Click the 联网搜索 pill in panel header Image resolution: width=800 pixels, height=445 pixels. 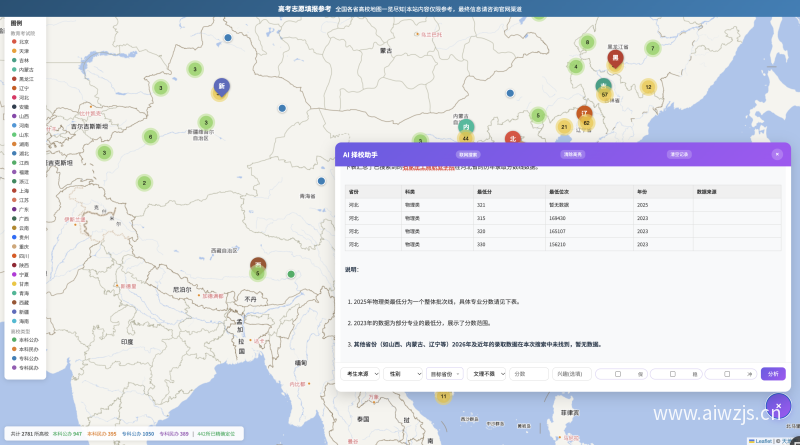point(468,154)
